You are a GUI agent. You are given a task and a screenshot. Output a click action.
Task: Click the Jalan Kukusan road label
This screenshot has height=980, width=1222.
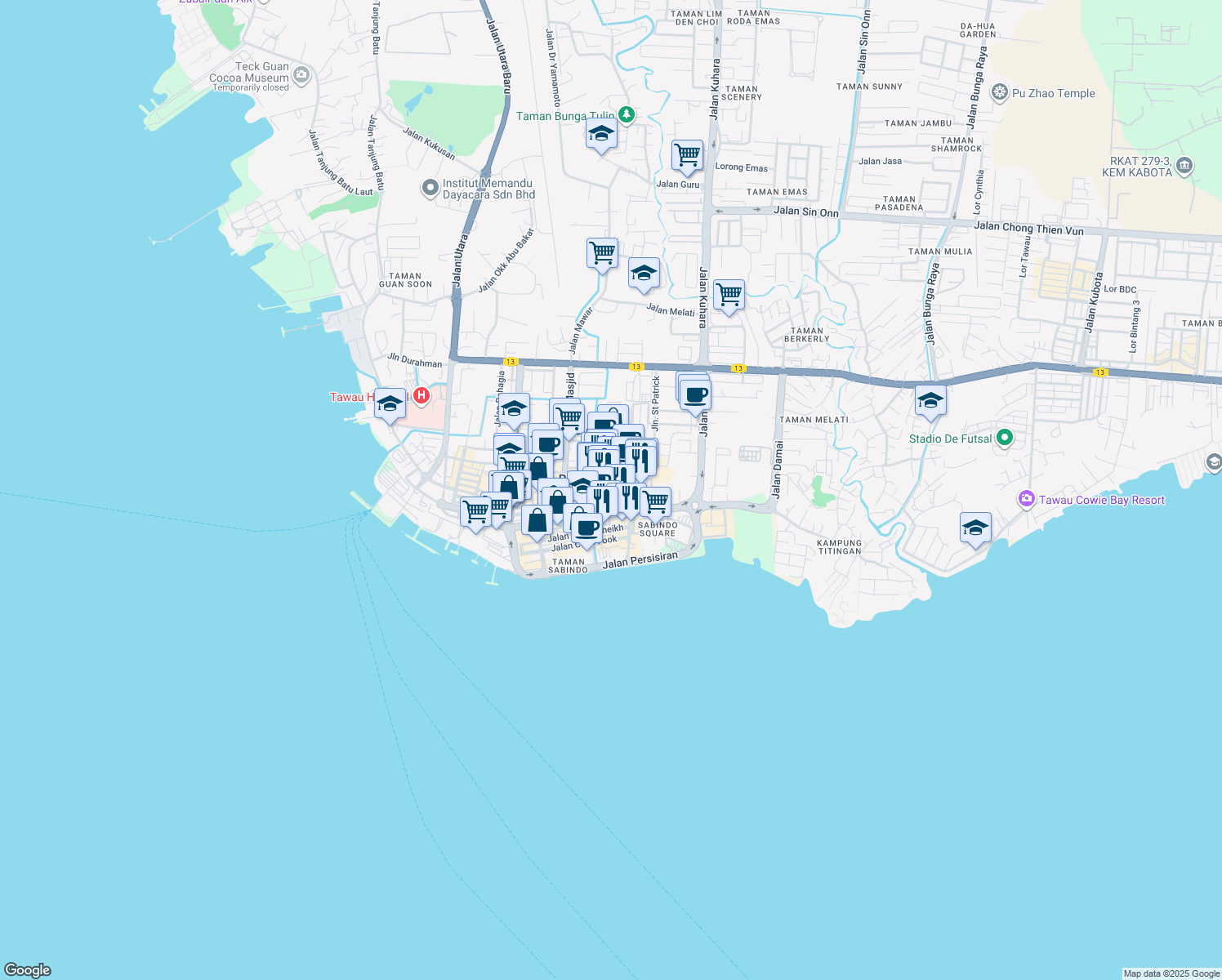429,143
